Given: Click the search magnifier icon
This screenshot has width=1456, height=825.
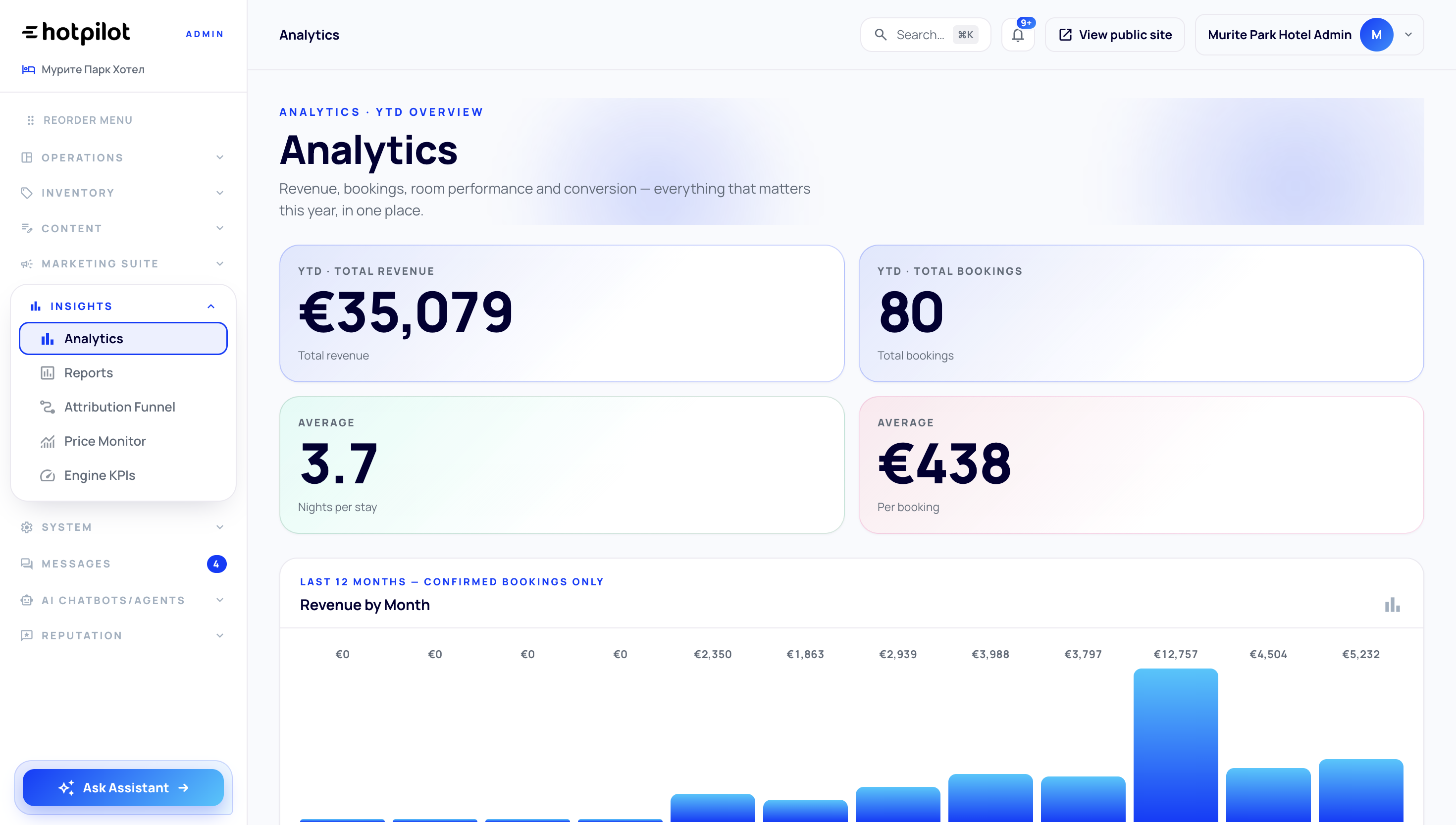Looking at the screenshot, I should pos(881,35).
